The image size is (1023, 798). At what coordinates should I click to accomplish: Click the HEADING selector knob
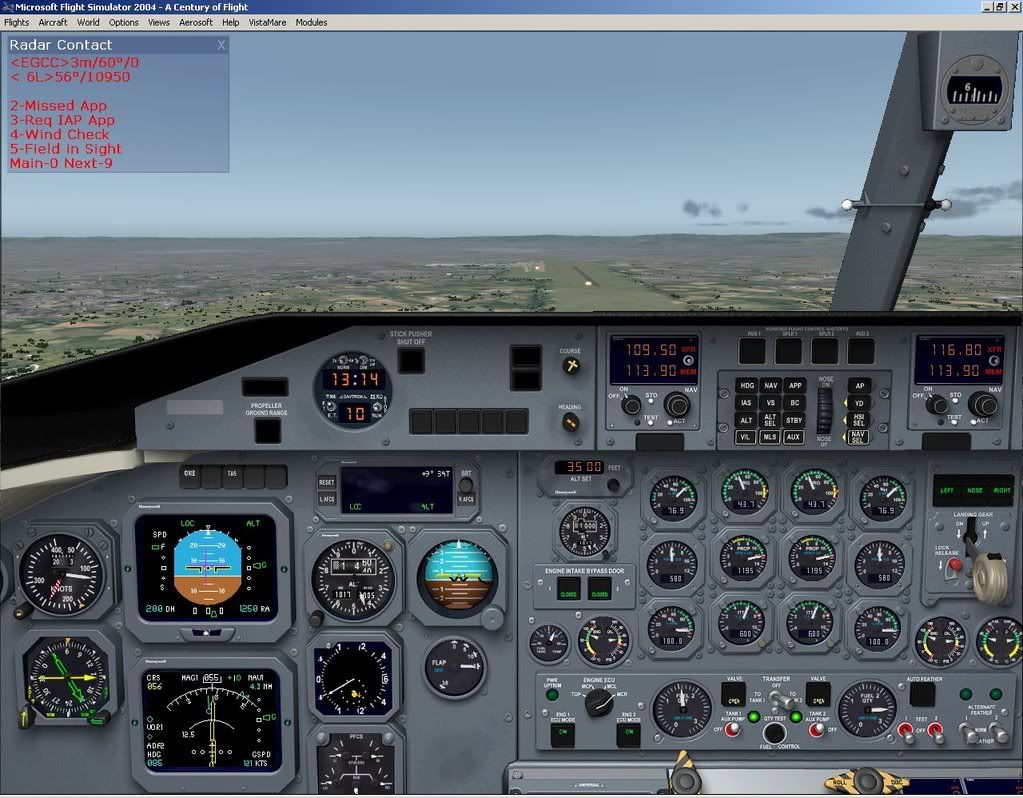(x=570, y=423)
